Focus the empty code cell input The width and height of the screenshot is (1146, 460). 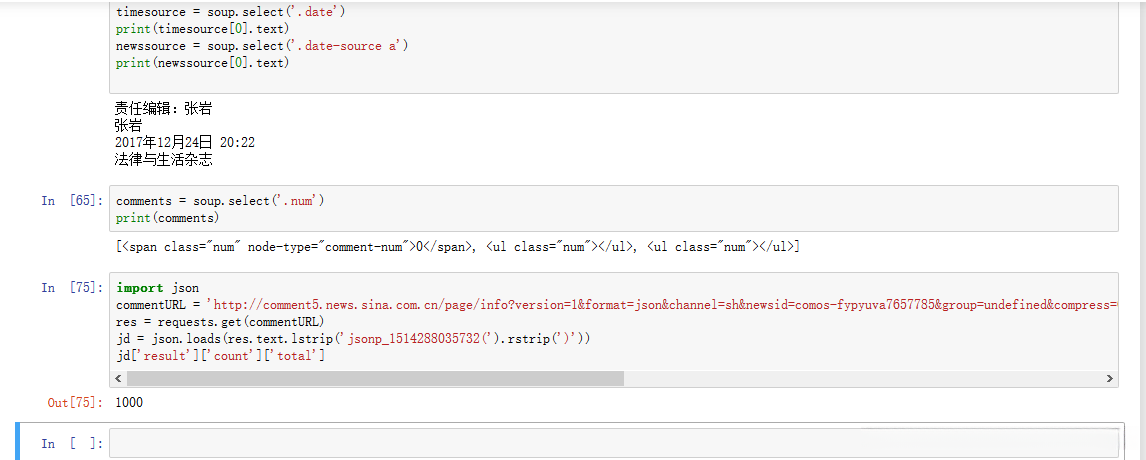pos(612,443)
